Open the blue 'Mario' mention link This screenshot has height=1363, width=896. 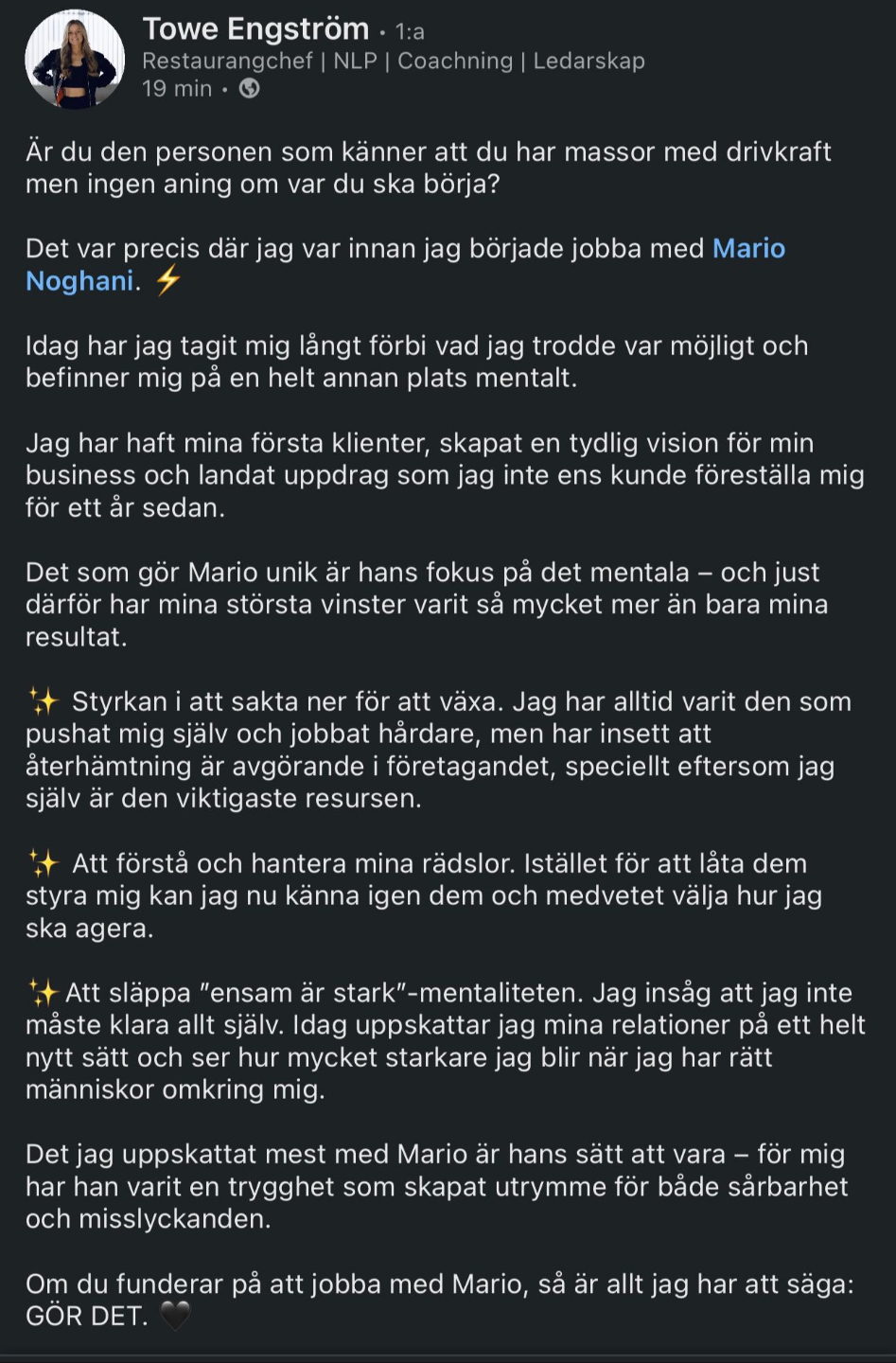(748, 248)
